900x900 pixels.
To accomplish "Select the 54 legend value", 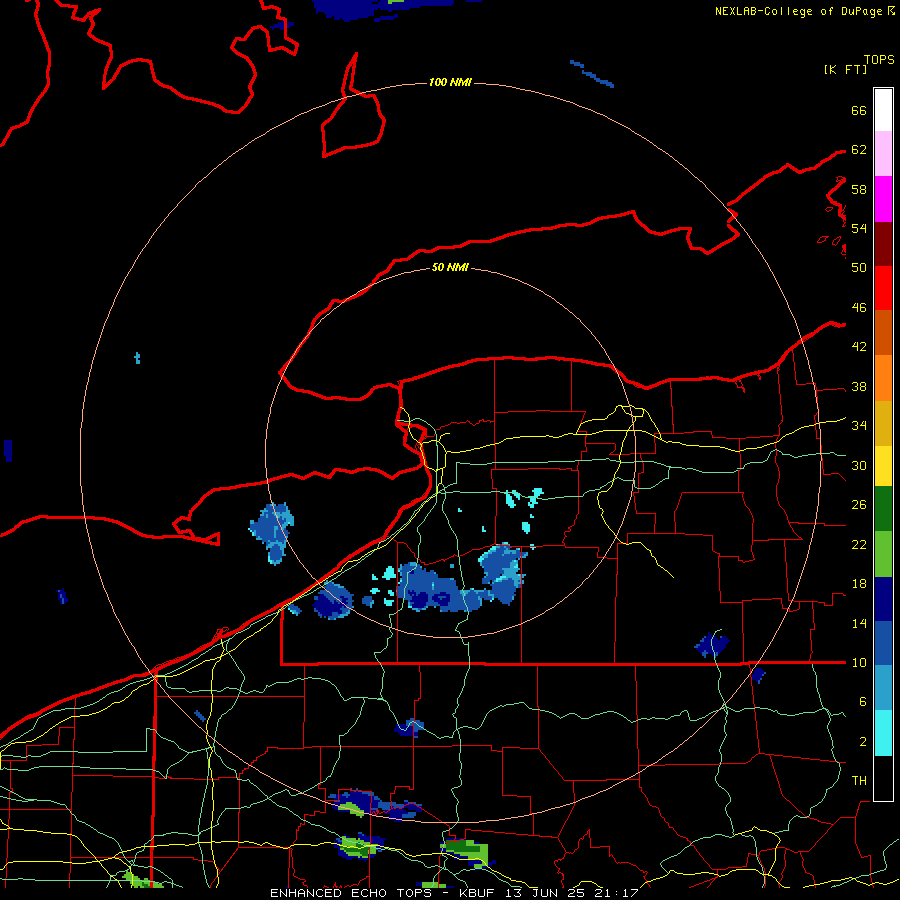I will (x=859, y=228).
